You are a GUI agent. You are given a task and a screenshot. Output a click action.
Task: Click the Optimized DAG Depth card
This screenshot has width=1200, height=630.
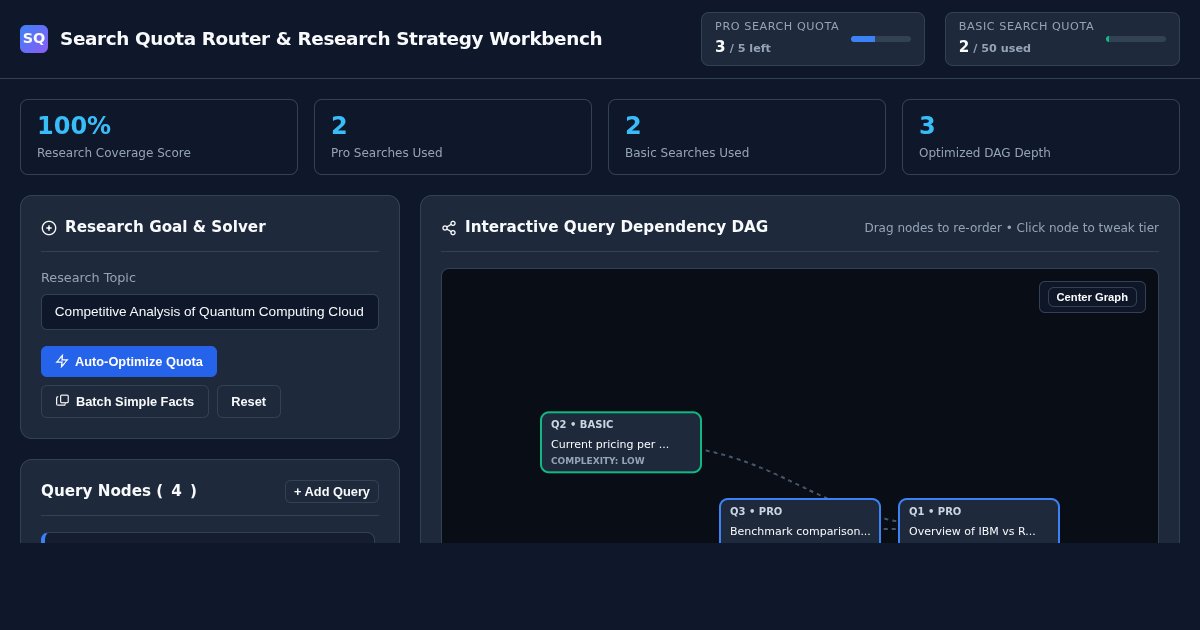coord(1041,137)
